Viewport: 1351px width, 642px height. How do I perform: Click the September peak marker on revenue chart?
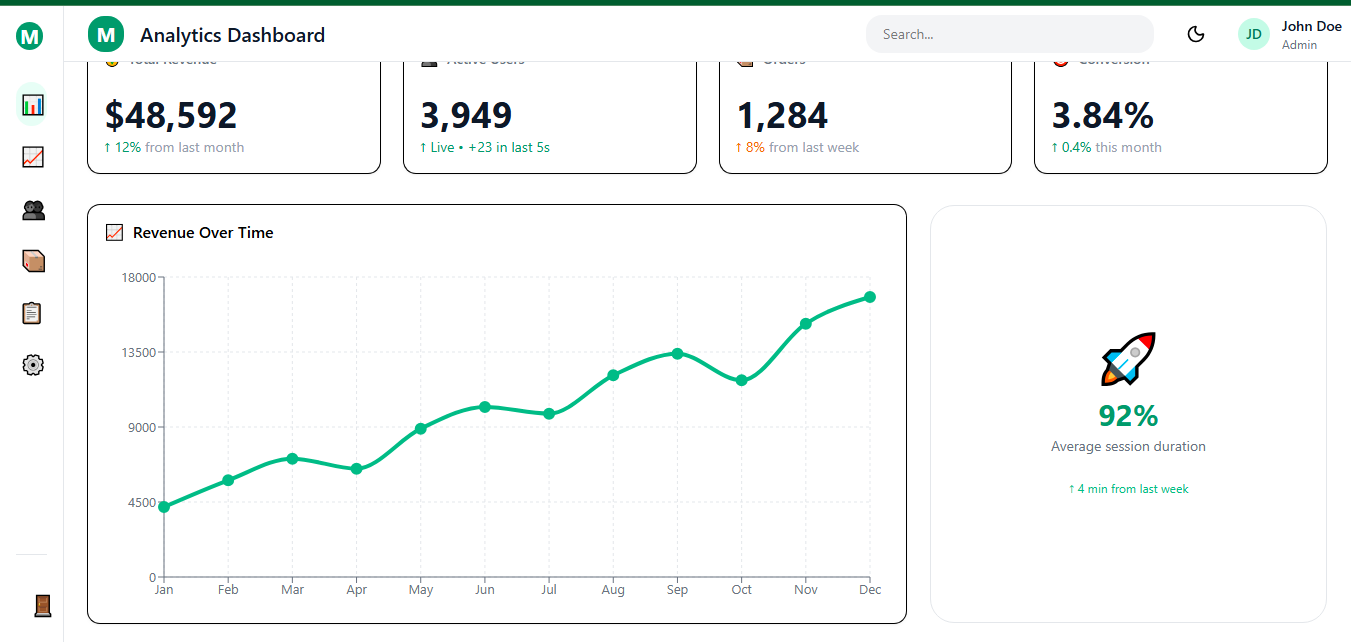(677, 353)
